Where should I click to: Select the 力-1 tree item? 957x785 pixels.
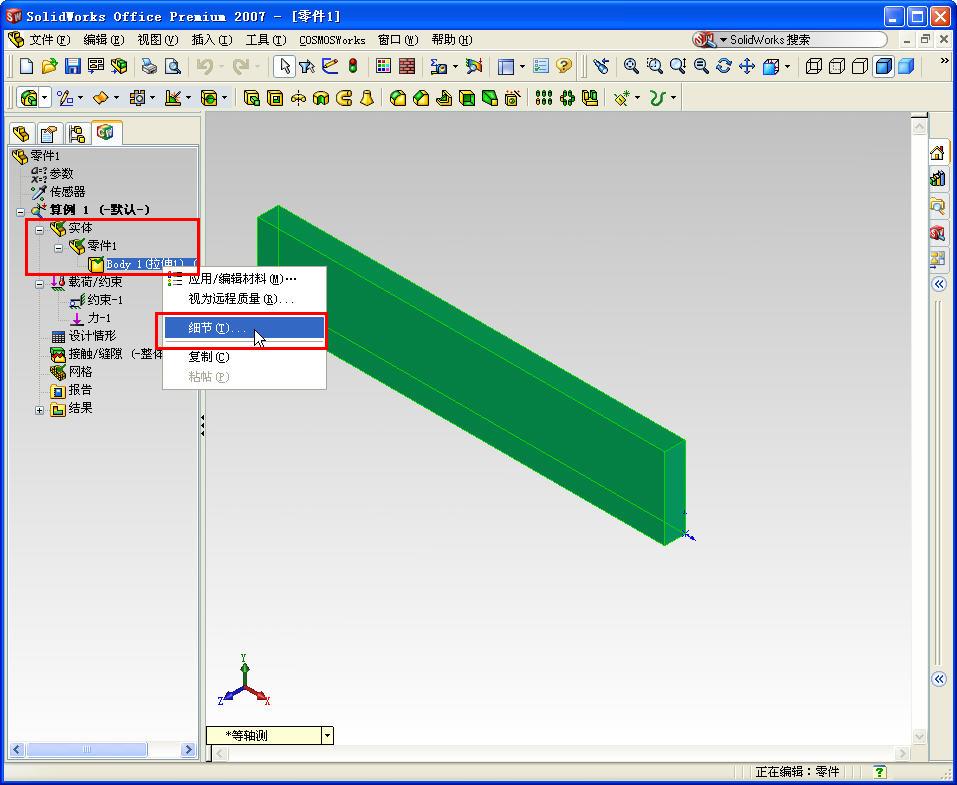pos(90,318)
